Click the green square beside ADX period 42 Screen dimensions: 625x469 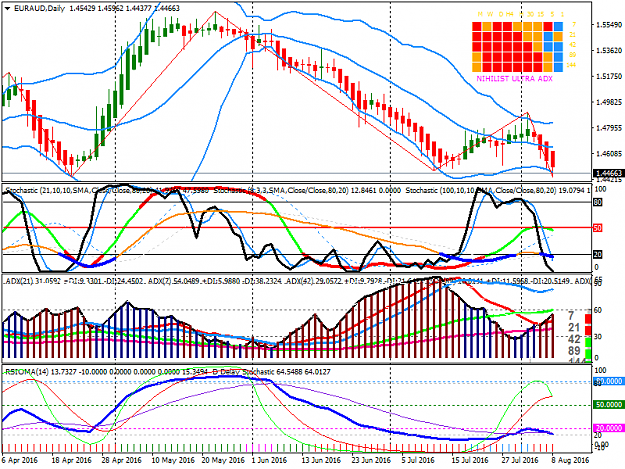coord(588,342)
